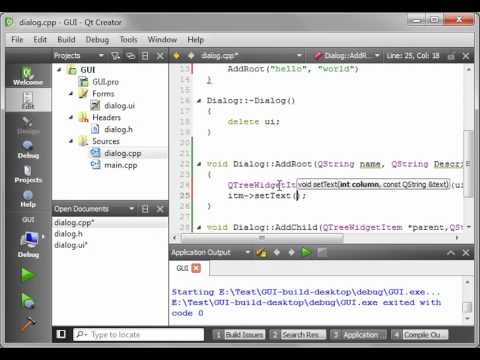Split the editor view
Screen dimensions: 480x360
click(451, 56)
